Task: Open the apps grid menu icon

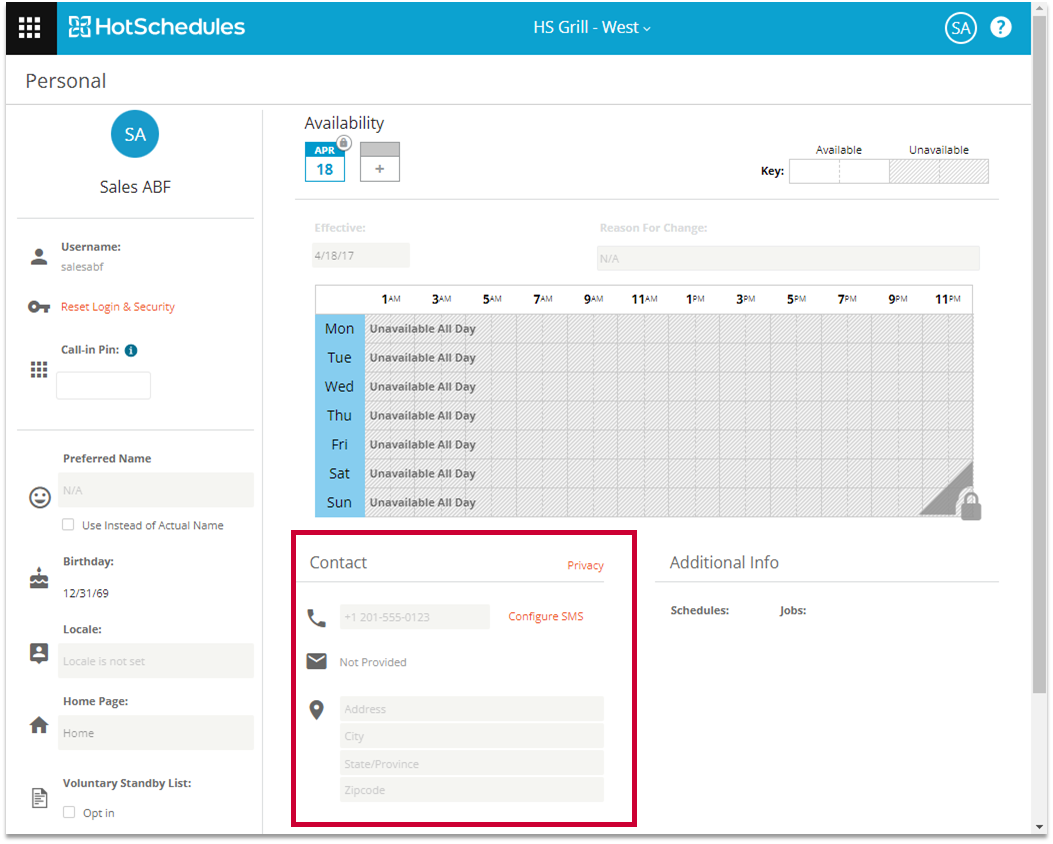Action: (30, 28)
